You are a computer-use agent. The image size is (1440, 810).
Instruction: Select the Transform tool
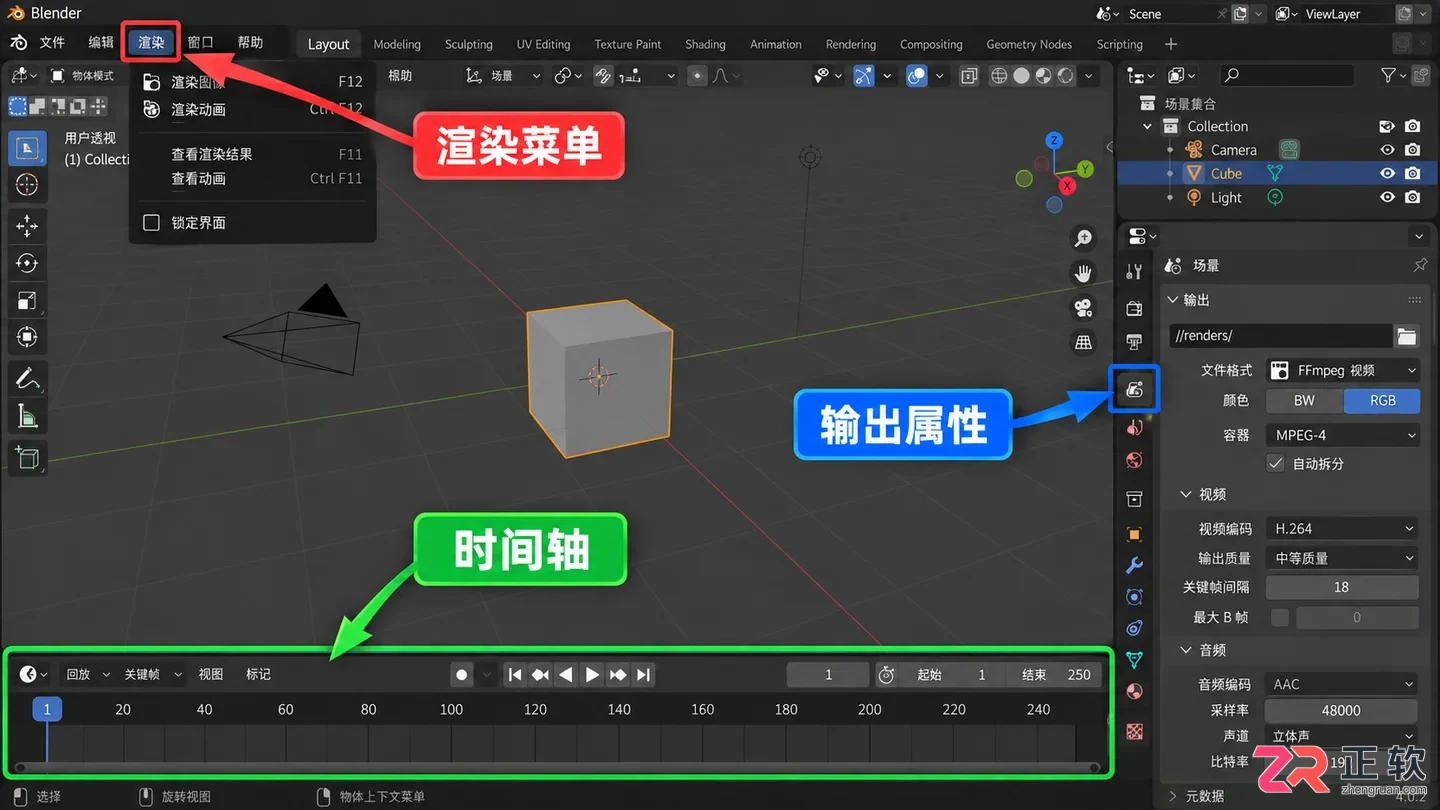27,337
